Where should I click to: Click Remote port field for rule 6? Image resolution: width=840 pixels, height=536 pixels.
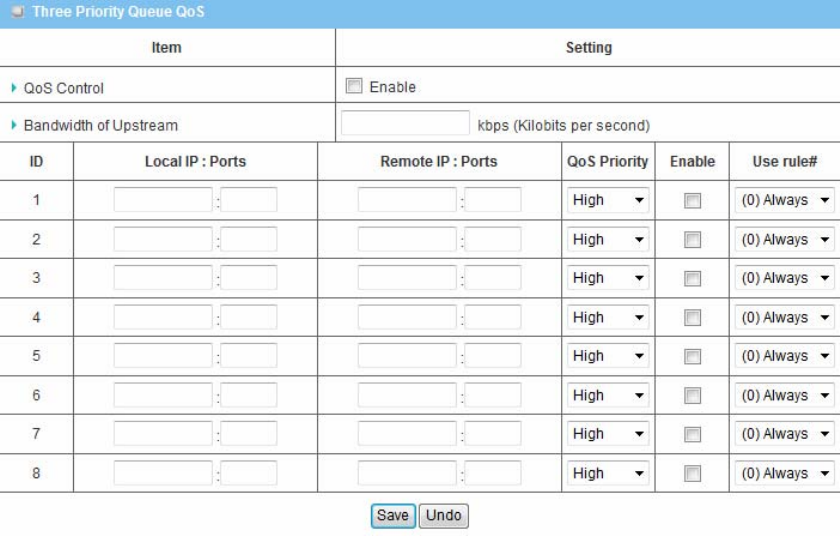click(493, 395)
